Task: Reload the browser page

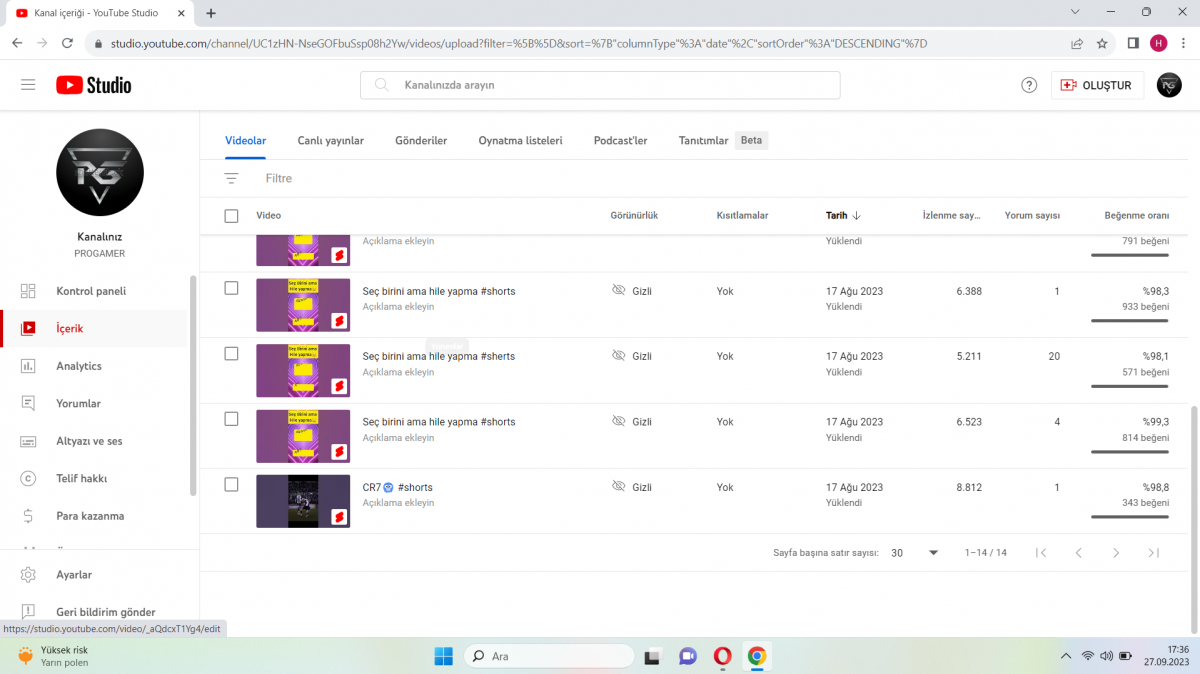Action: point(67,44)
